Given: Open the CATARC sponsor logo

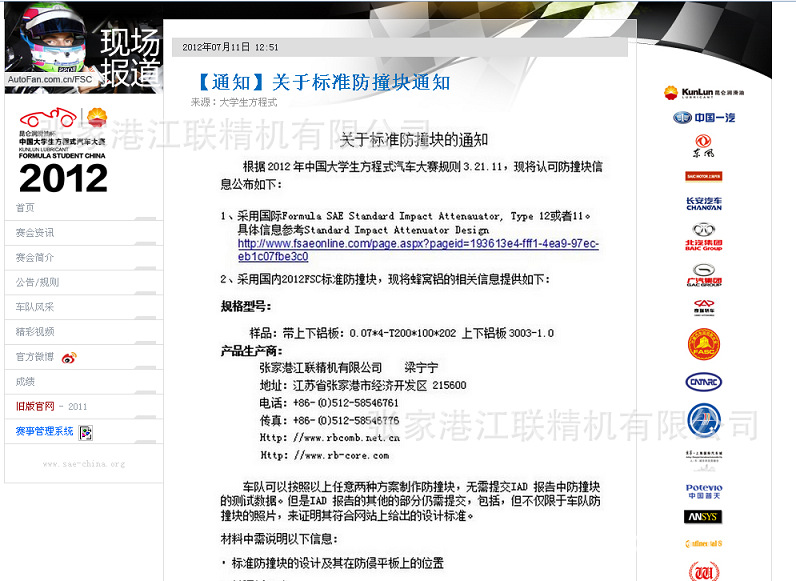Looking at the screenshot, I should click(704, 381).
